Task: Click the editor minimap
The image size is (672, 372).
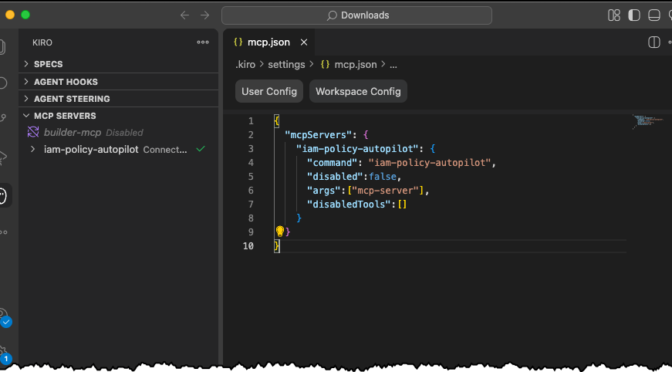Action: 649,121
